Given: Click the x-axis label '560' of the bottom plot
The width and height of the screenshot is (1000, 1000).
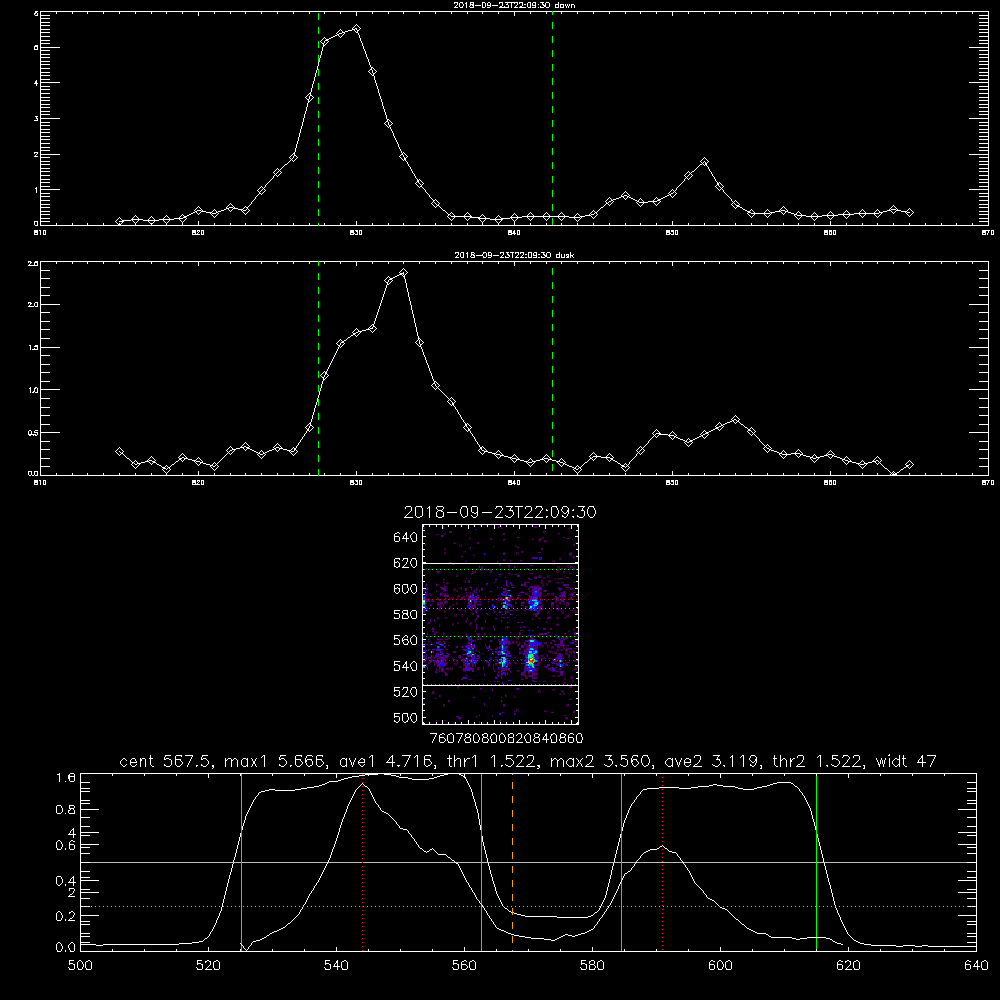Looking at the screenshot, I should [464, 966].
